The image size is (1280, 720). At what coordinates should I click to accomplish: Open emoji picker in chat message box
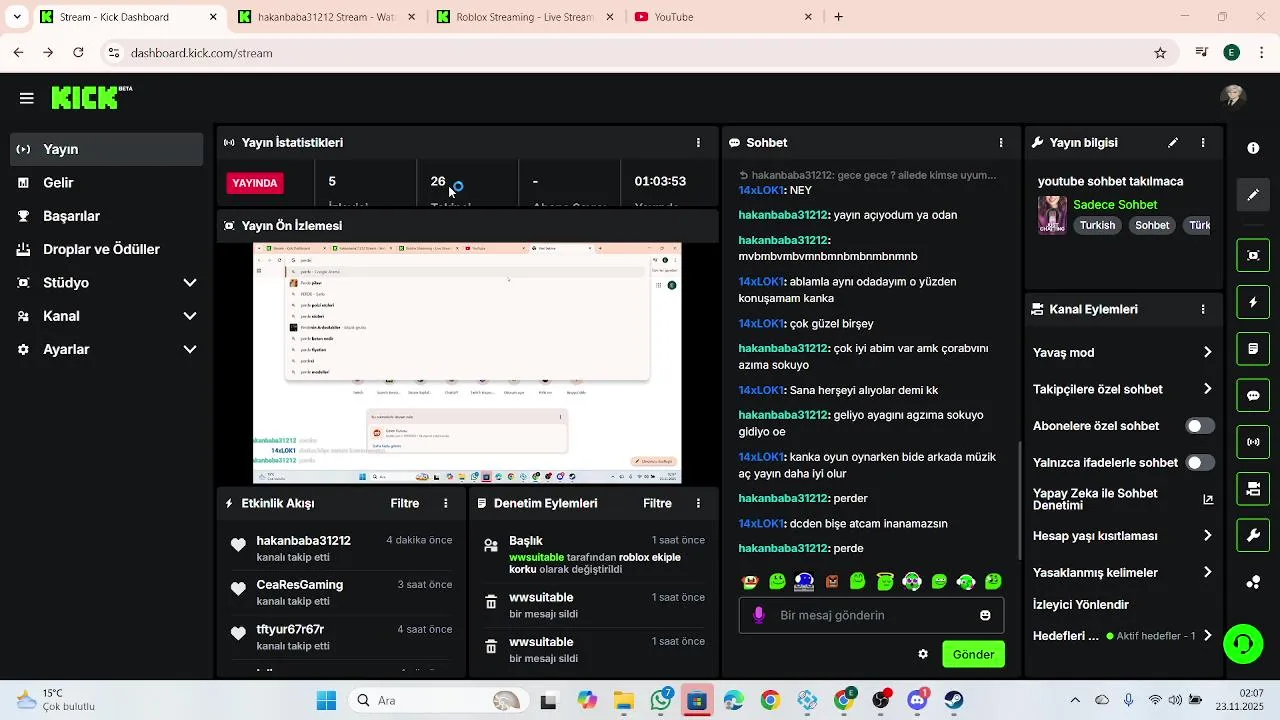click(985, 615)
